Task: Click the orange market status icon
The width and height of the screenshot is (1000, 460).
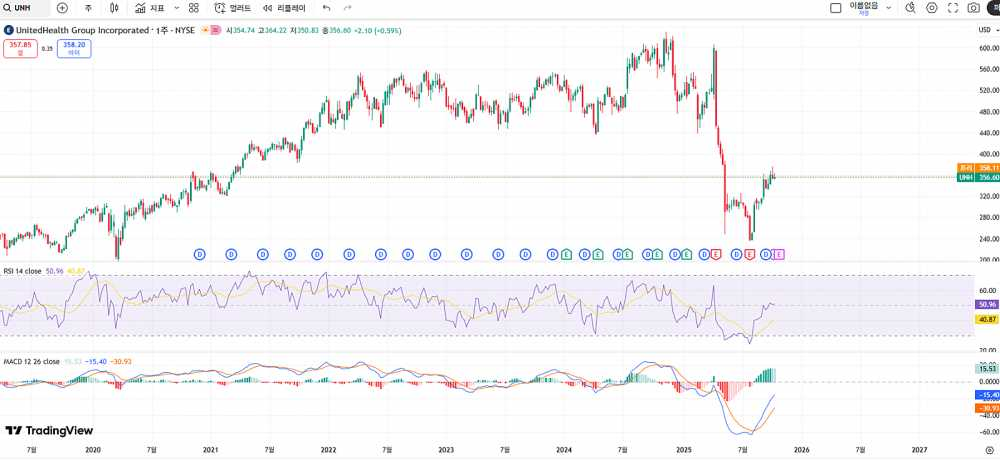Action: click(205, 30)
